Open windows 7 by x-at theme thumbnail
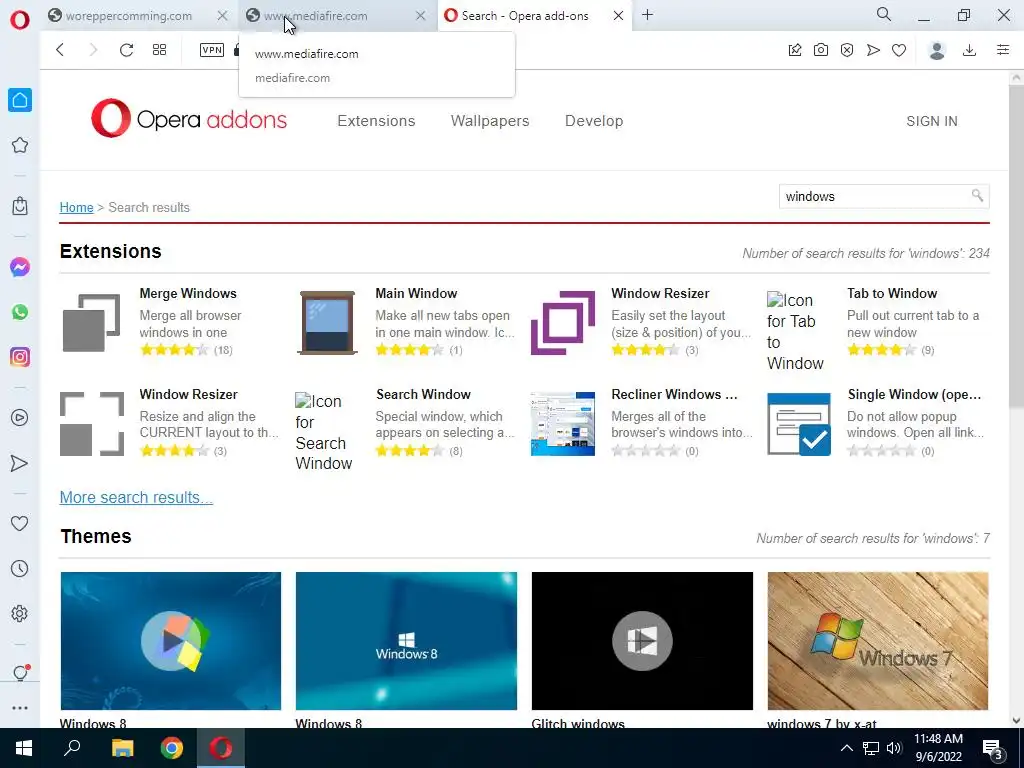 tap(878, 641)
